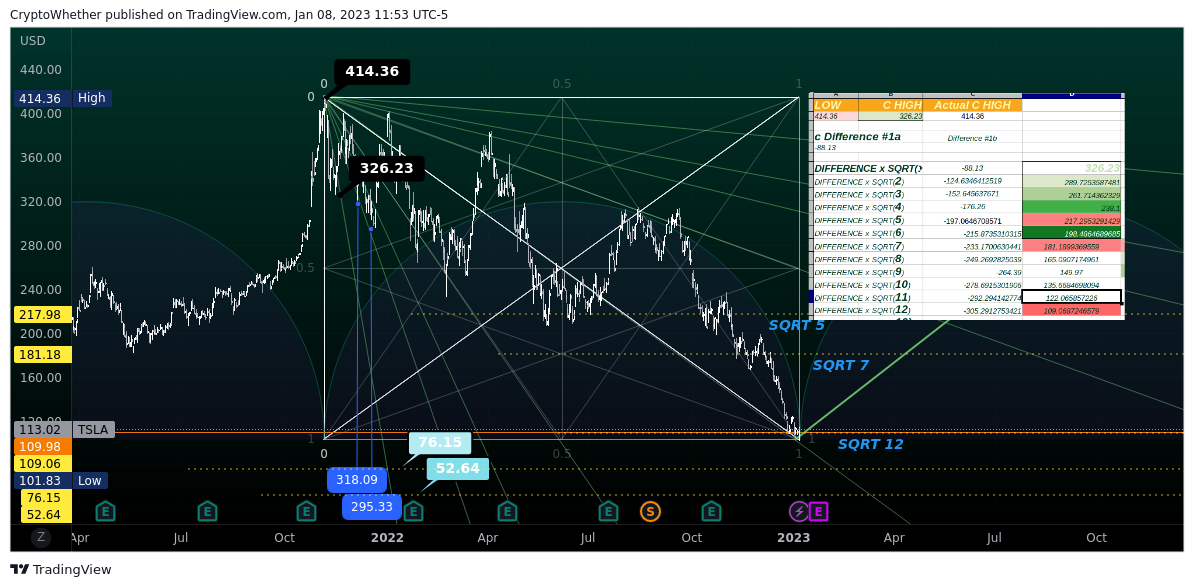This screenshot has height=587, width=1194.
Task: Click earnings E icon just right of the S marker
Action: pyautogui.click(x=711, y=512)
